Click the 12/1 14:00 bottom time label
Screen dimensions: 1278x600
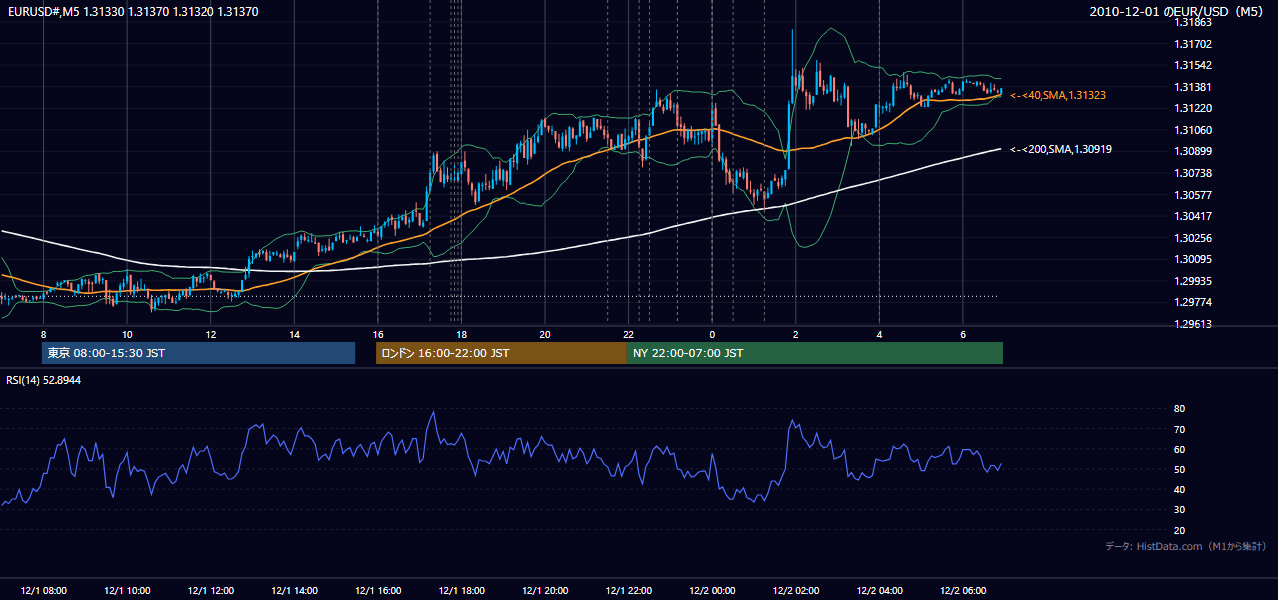[x=294, y=591]
